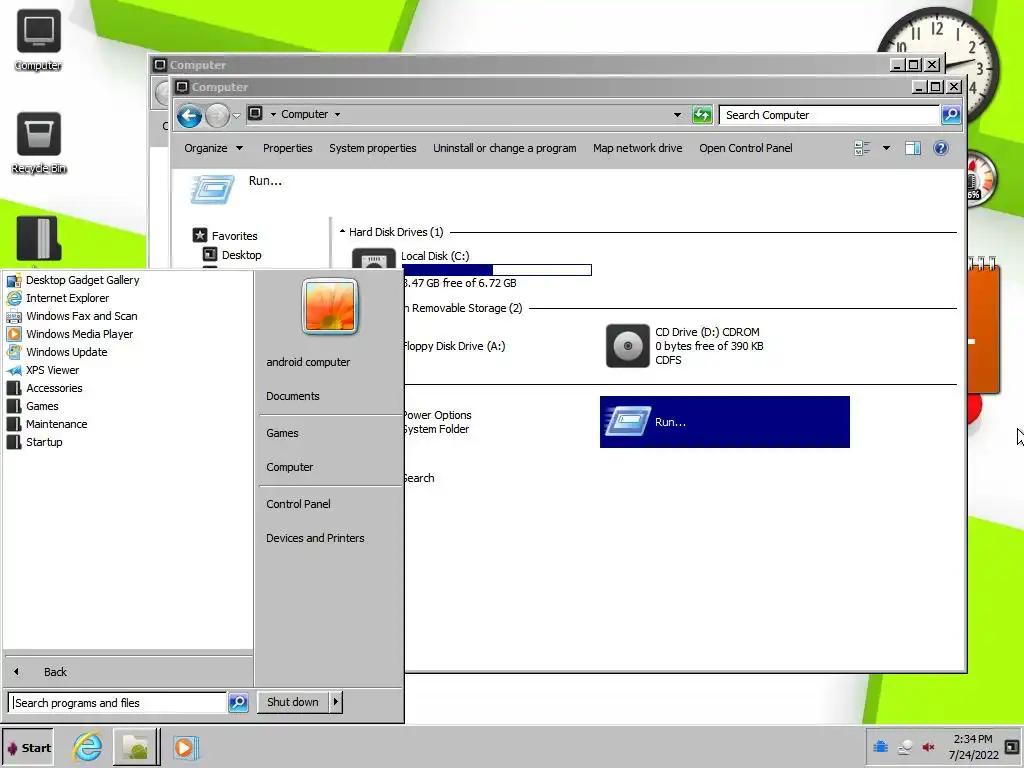Open the Recycle Bin desktop icon

[x=39, y=143]
